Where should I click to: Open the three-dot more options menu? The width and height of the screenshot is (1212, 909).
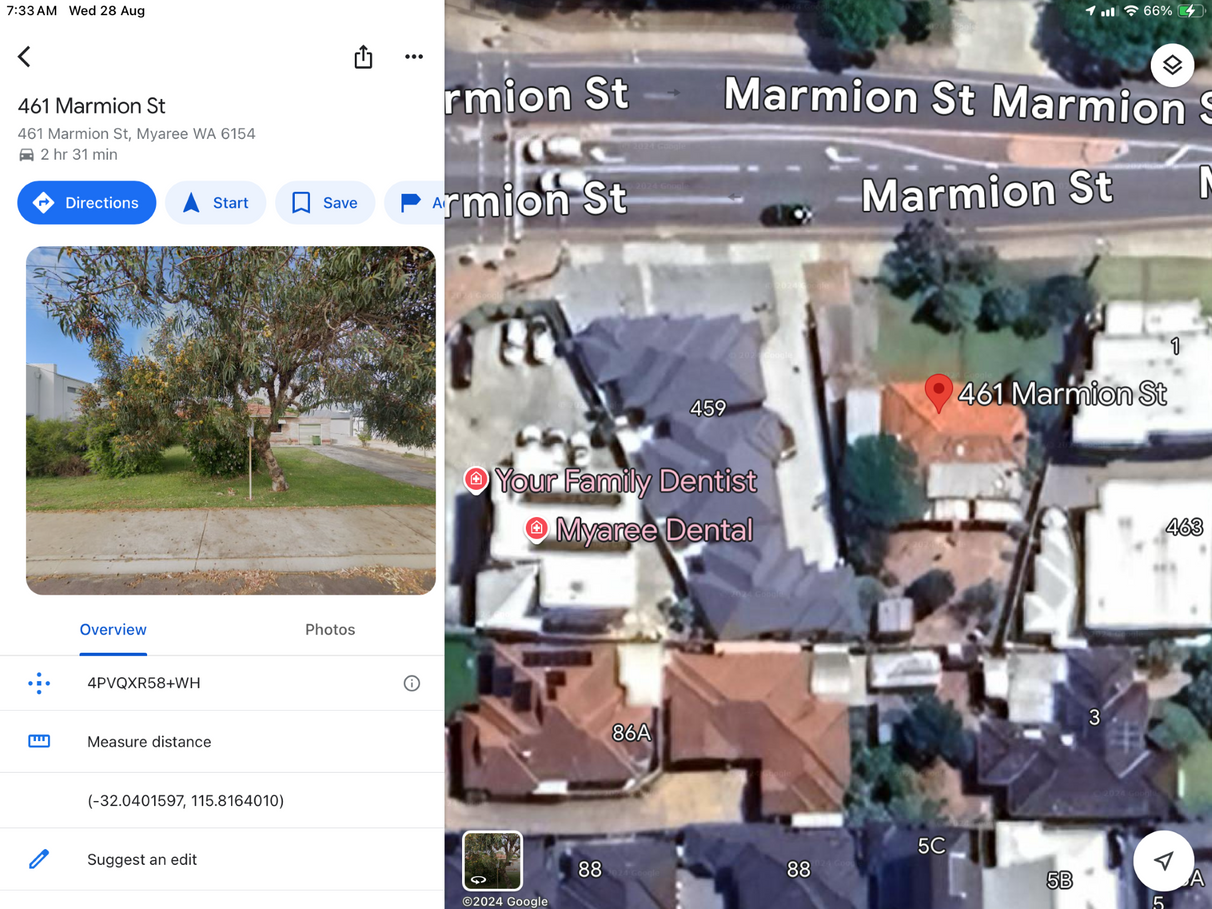point(414,57)
